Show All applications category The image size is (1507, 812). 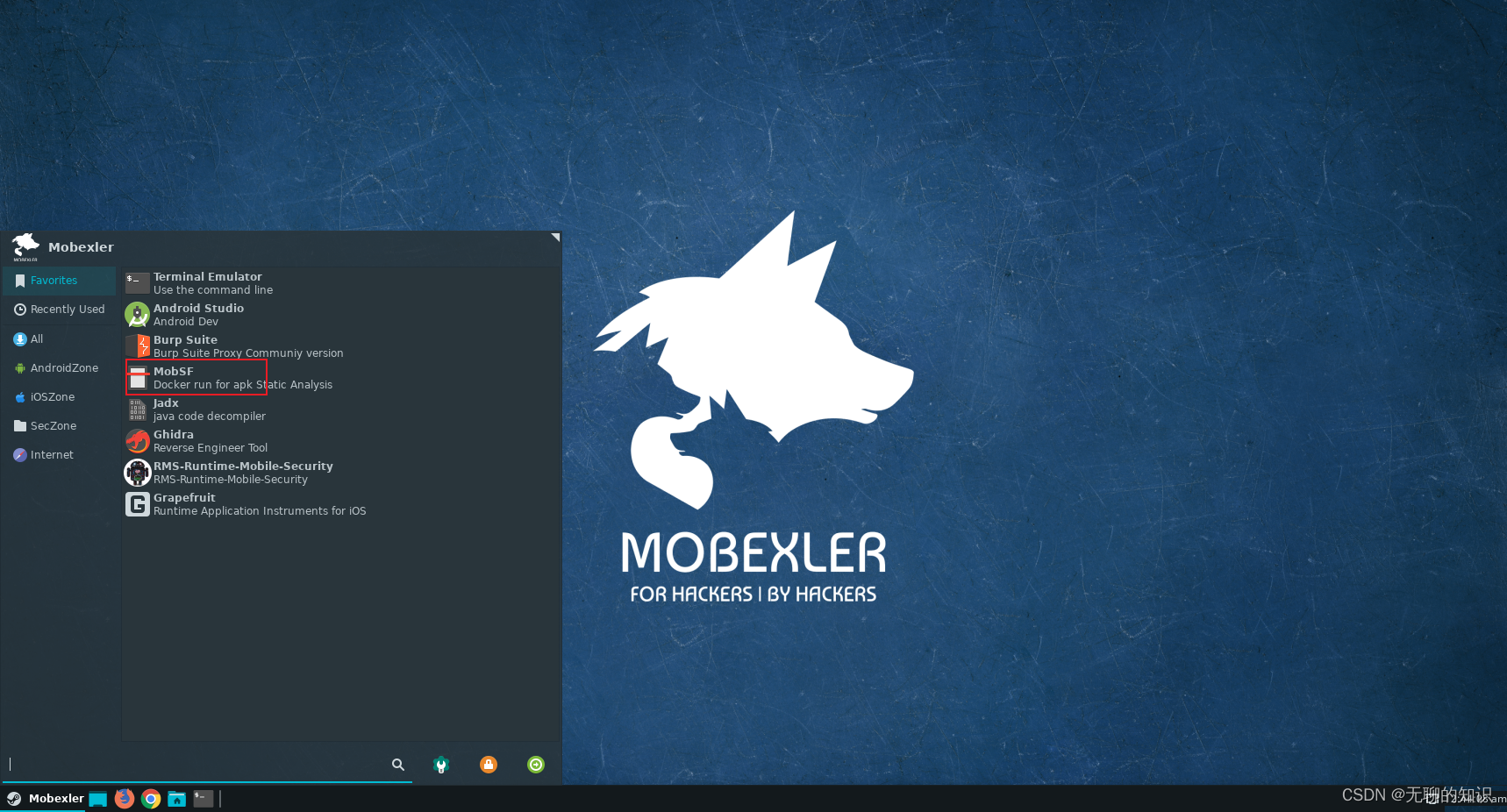click(60, 338)
